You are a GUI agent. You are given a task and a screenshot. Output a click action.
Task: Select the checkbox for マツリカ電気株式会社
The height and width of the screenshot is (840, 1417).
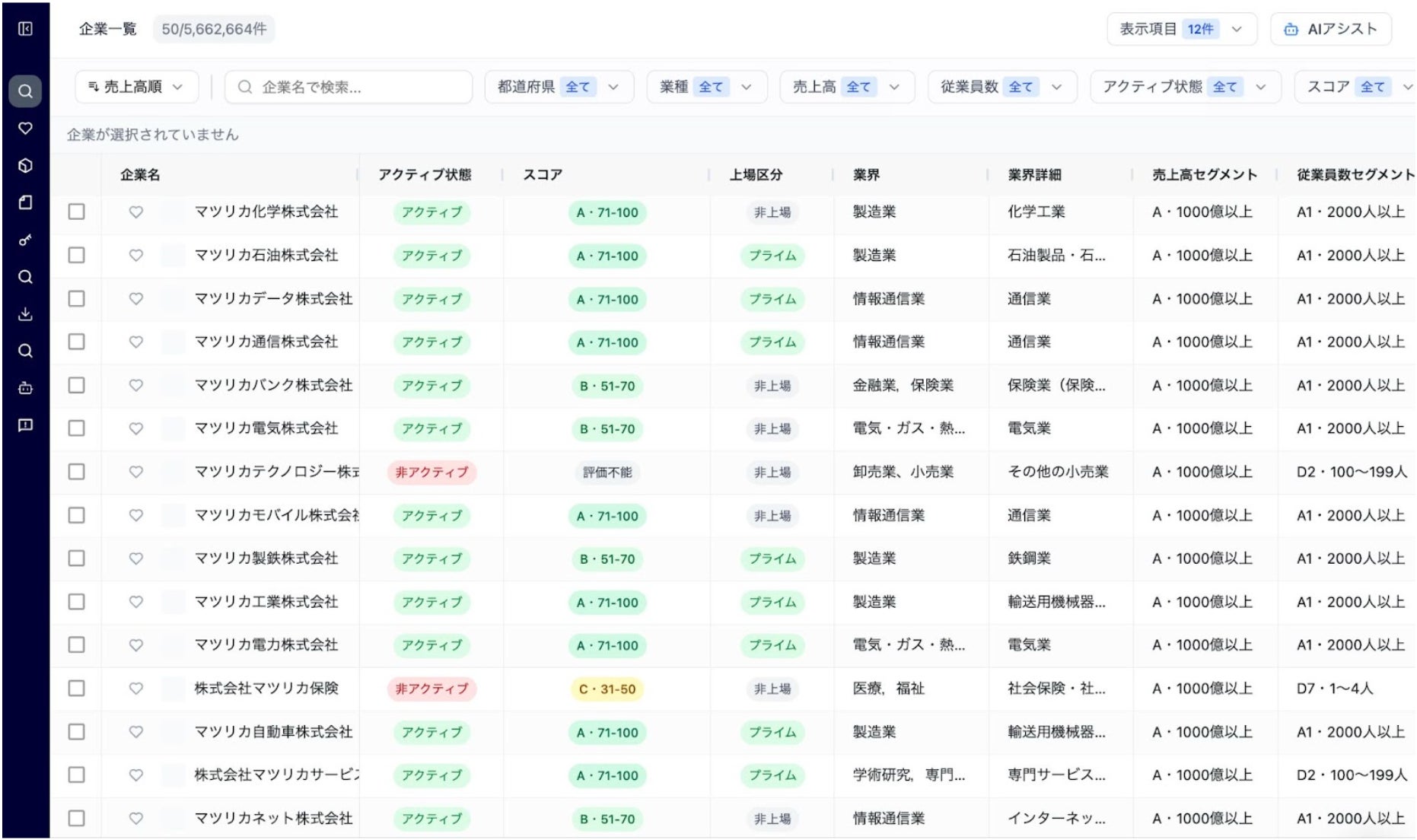[77, 428]
